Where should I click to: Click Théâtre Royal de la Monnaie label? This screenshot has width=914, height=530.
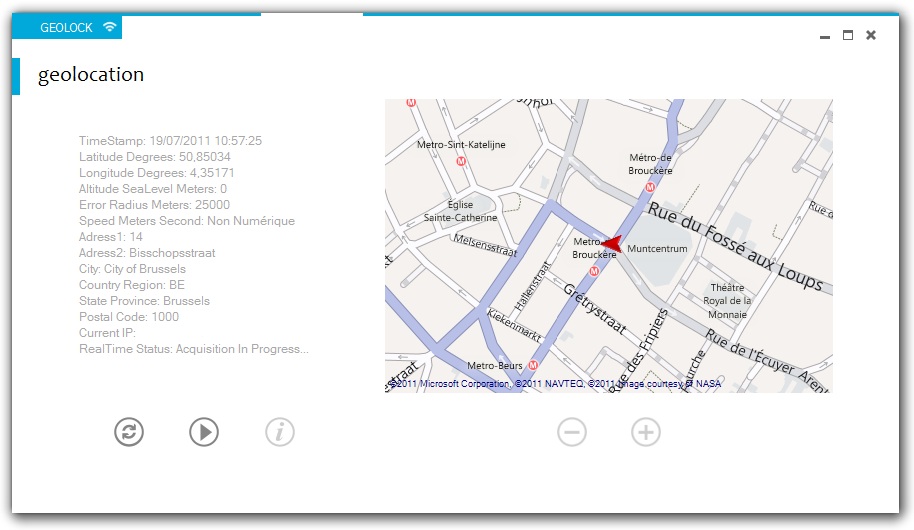click(727, 301)
